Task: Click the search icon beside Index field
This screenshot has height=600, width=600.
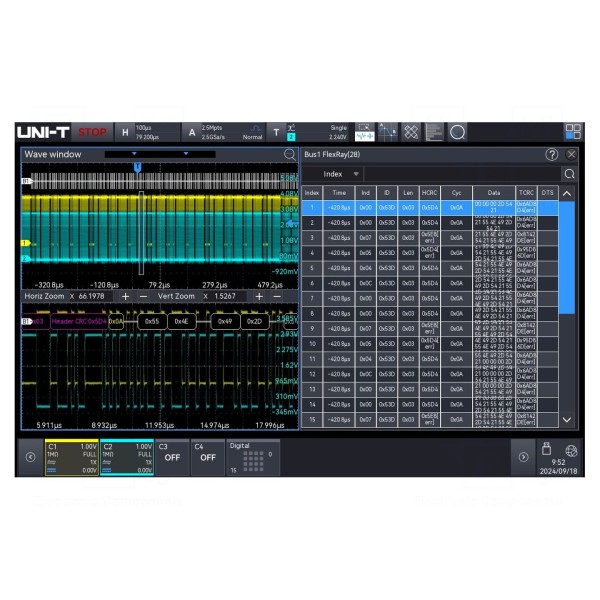Action: pyautogui.click(x=569, y=174)
